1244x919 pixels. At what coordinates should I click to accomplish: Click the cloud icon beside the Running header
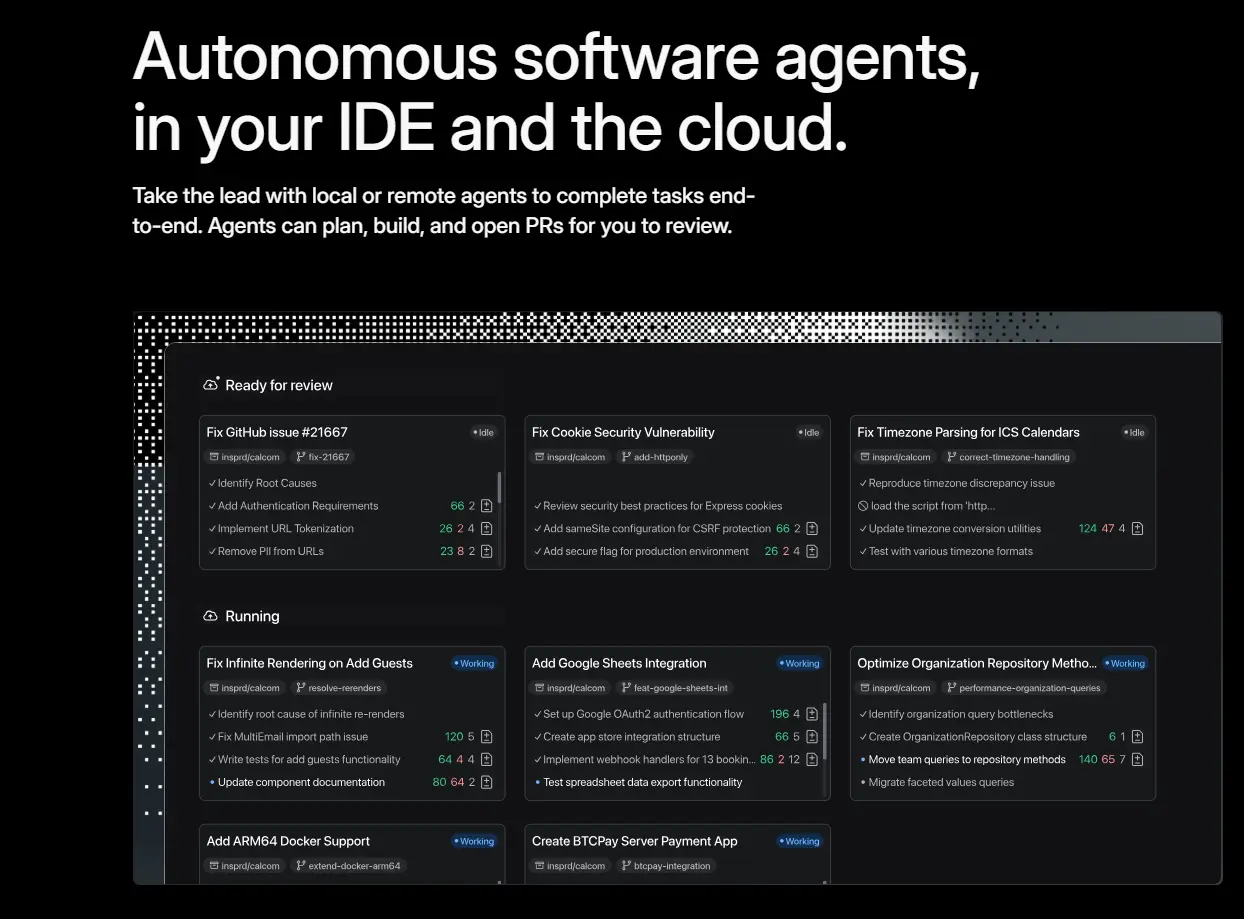[x=210, y=616]
